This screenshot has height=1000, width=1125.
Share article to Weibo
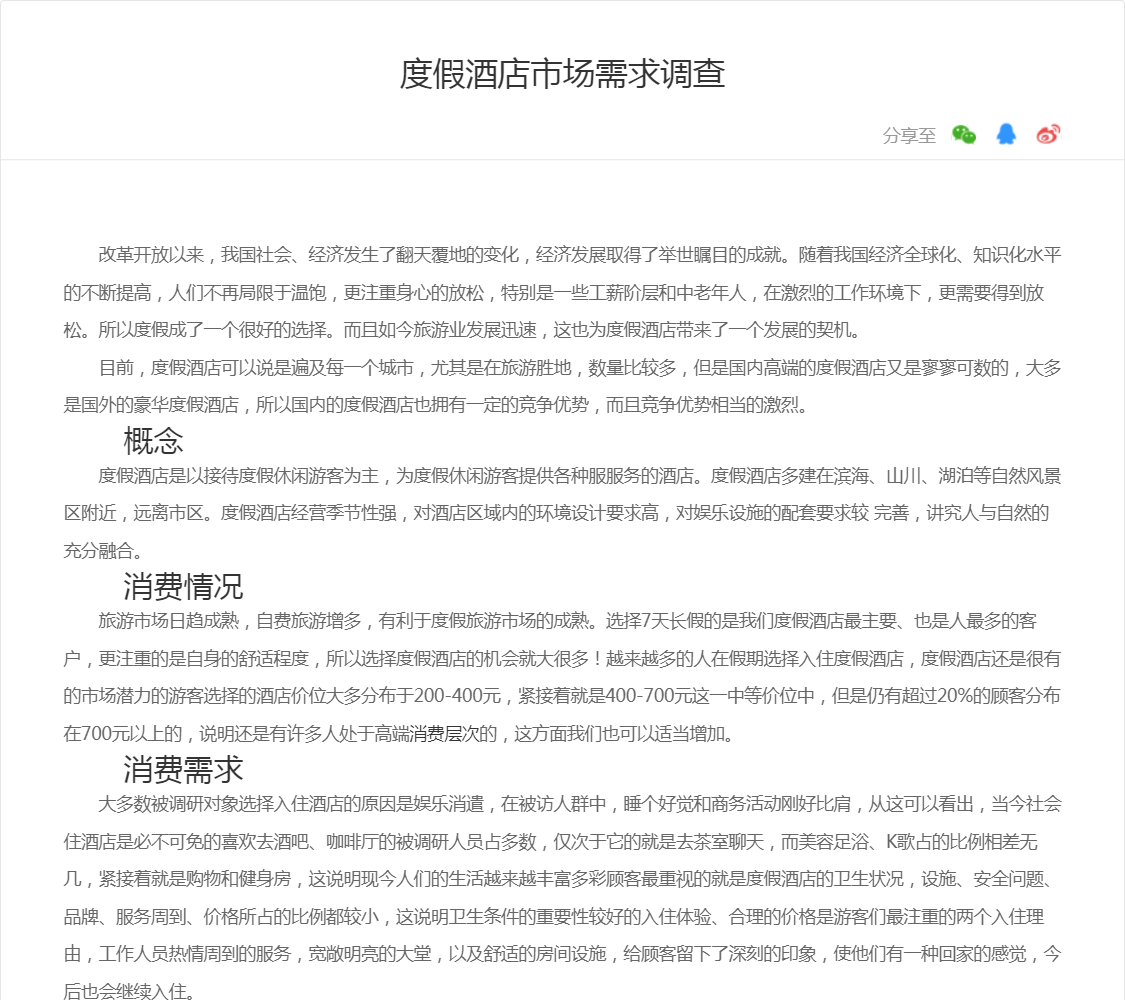1048,134
